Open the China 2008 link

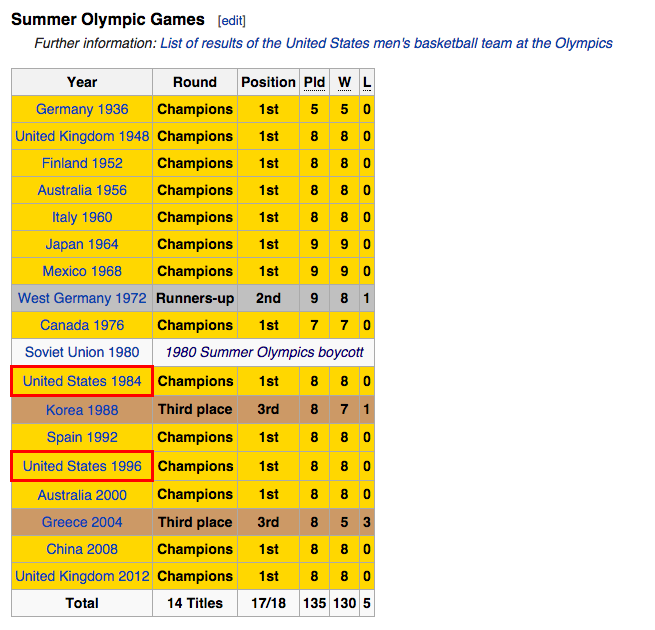coord(82,549)
